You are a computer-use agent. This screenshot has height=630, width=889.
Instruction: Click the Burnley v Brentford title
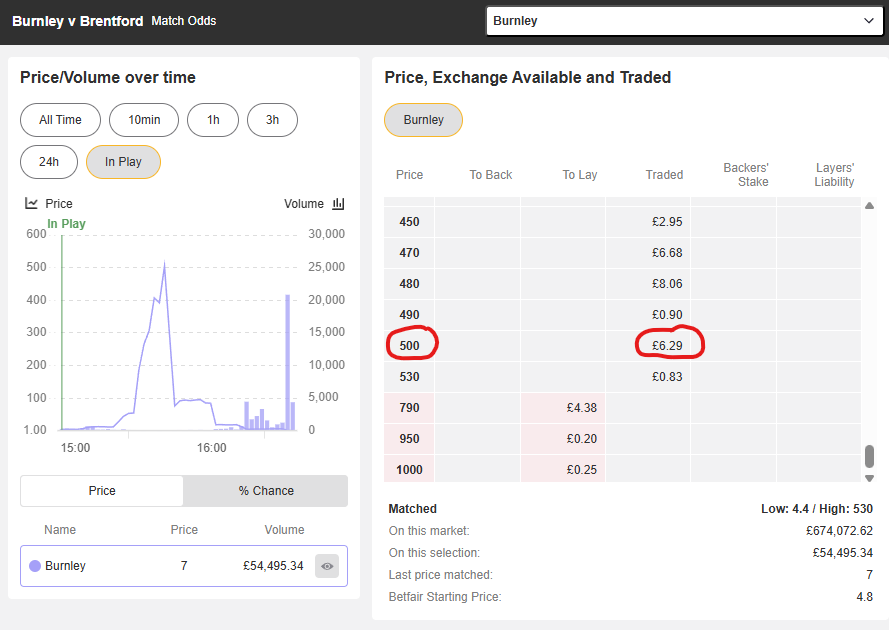(78, 21)
